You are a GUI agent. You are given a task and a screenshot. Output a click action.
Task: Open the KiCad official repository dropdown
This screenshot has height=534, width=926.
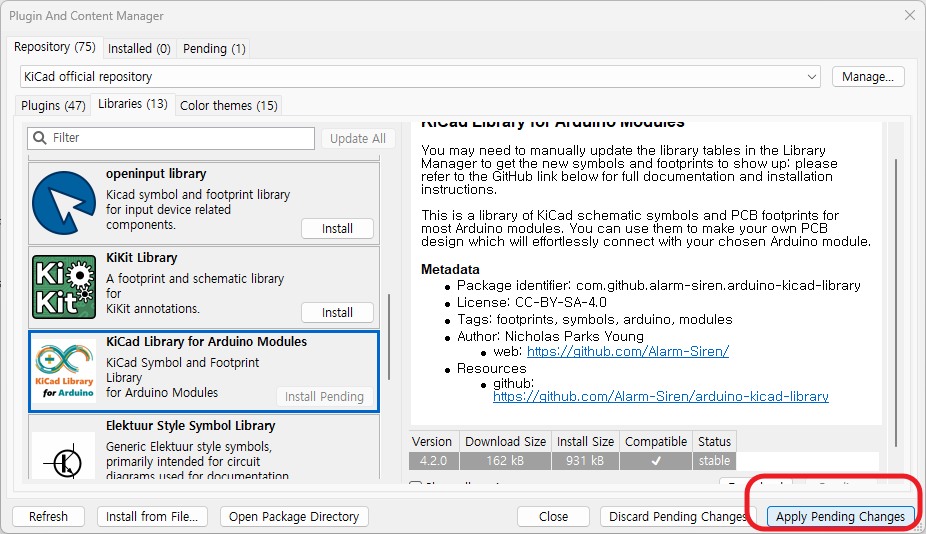812,77
